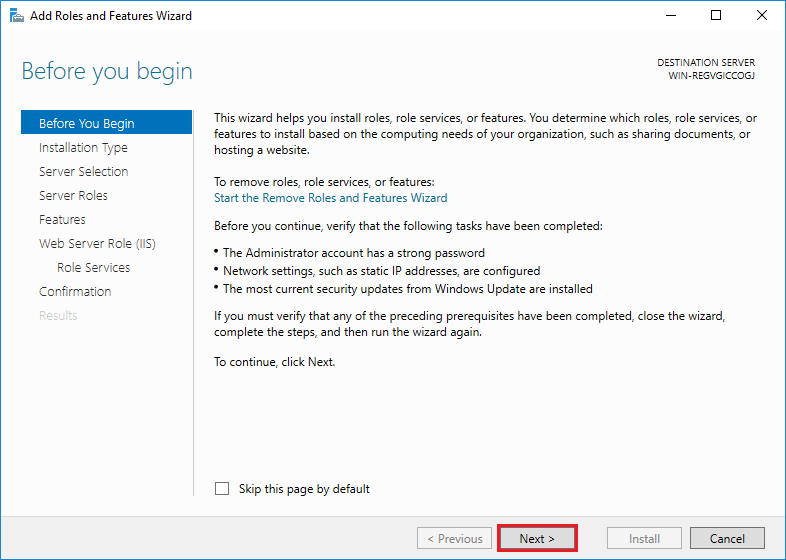Jump to Confirmation step
The height and width of the screenshot is (560, 786).
(x=75, y=292)
